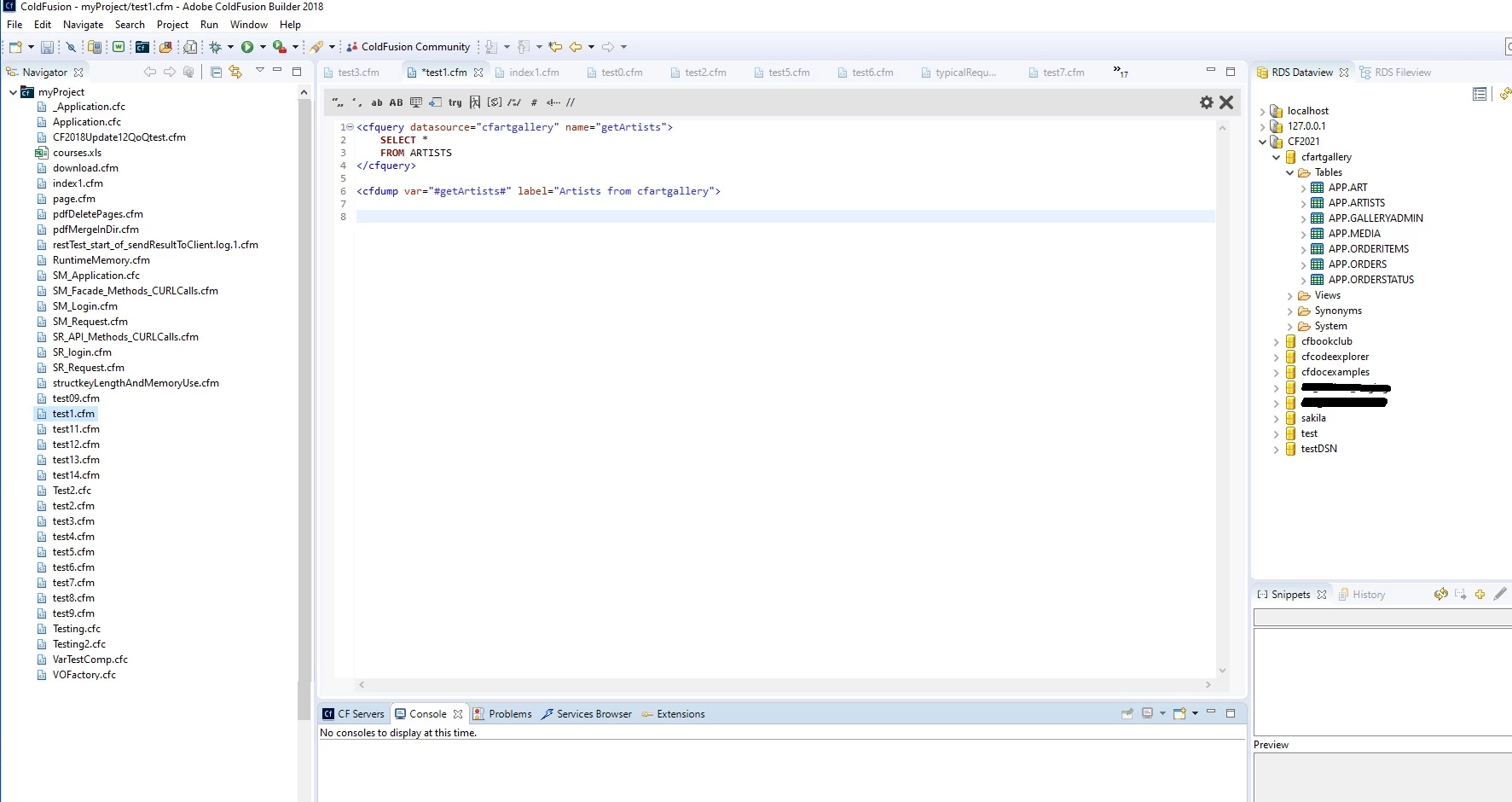Switch to the index1.cfm editor tab

(527, 73)
